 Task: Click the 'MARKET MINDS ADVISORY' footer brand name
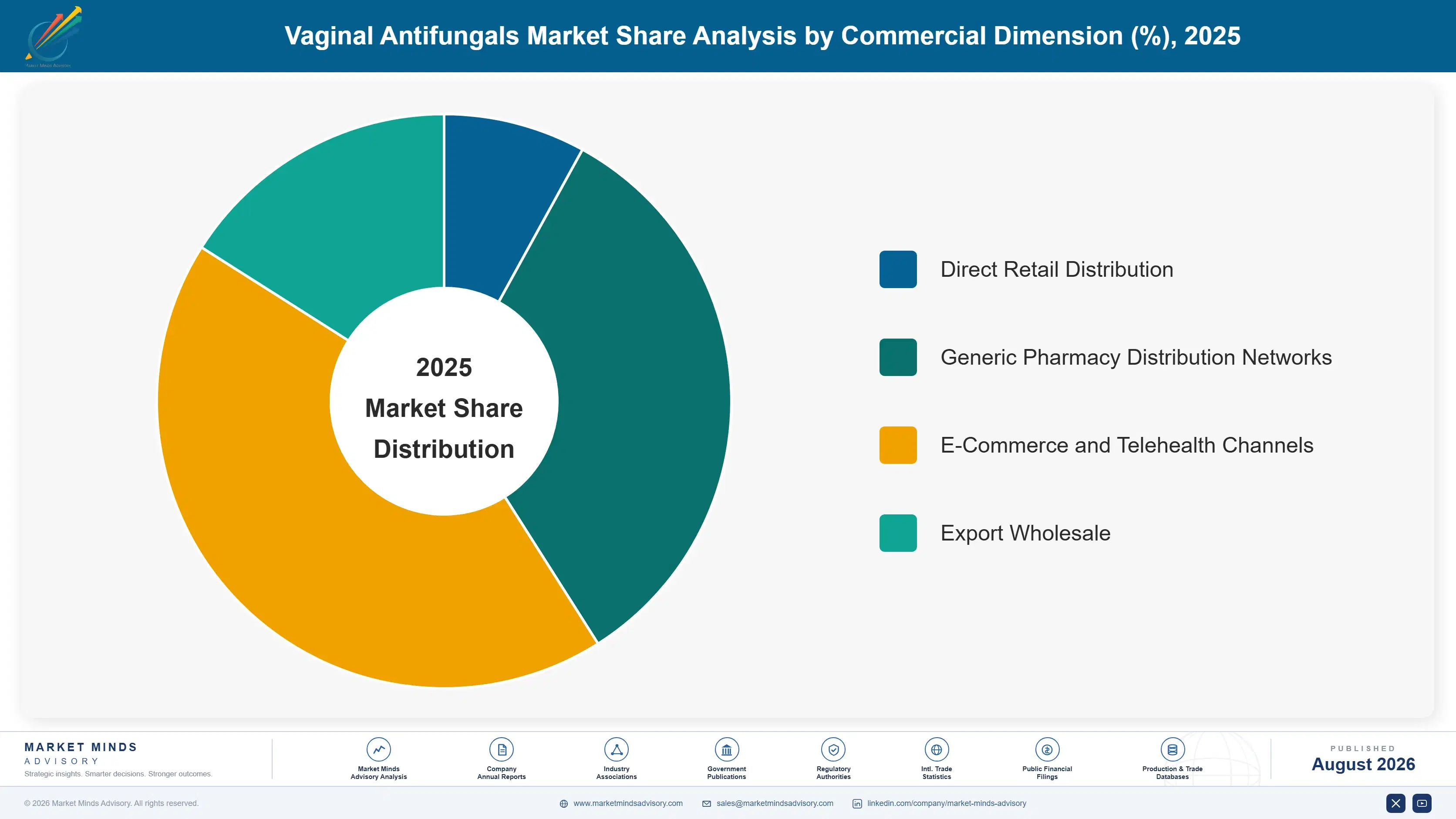point(81,753)
